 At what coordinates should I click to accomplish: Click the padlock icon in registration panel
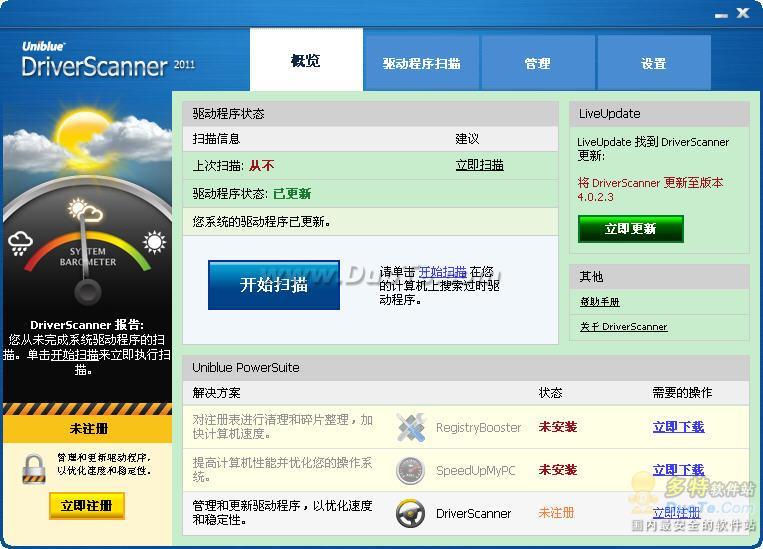[34, 469]
